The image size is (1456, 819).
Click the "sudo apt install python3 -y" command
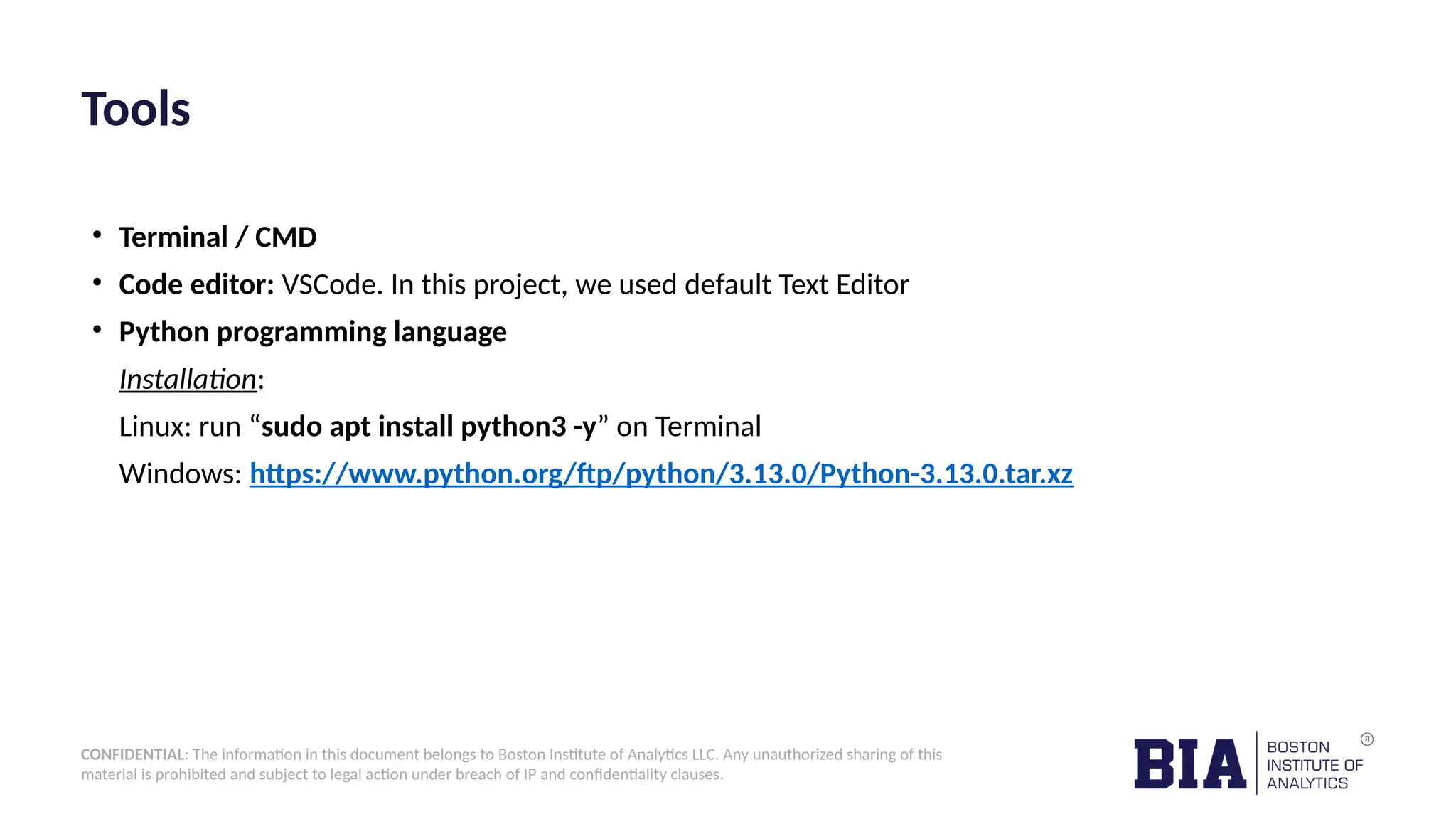[429, 427]
